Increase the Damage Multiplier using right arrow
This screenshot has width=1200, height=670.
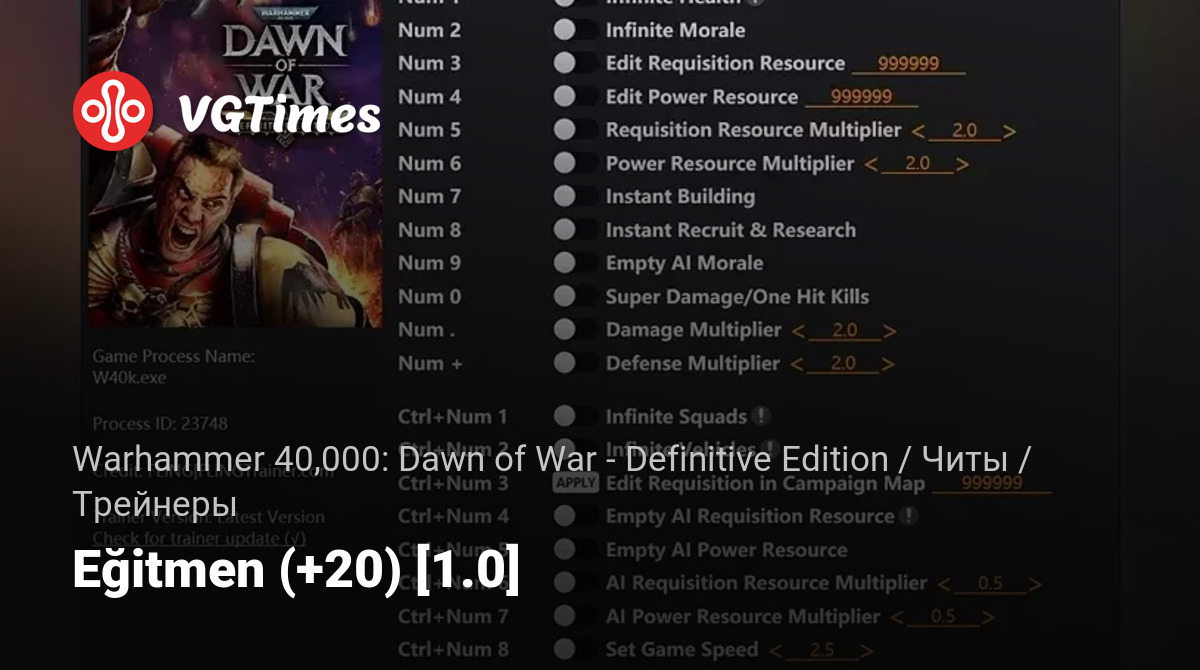889,331
